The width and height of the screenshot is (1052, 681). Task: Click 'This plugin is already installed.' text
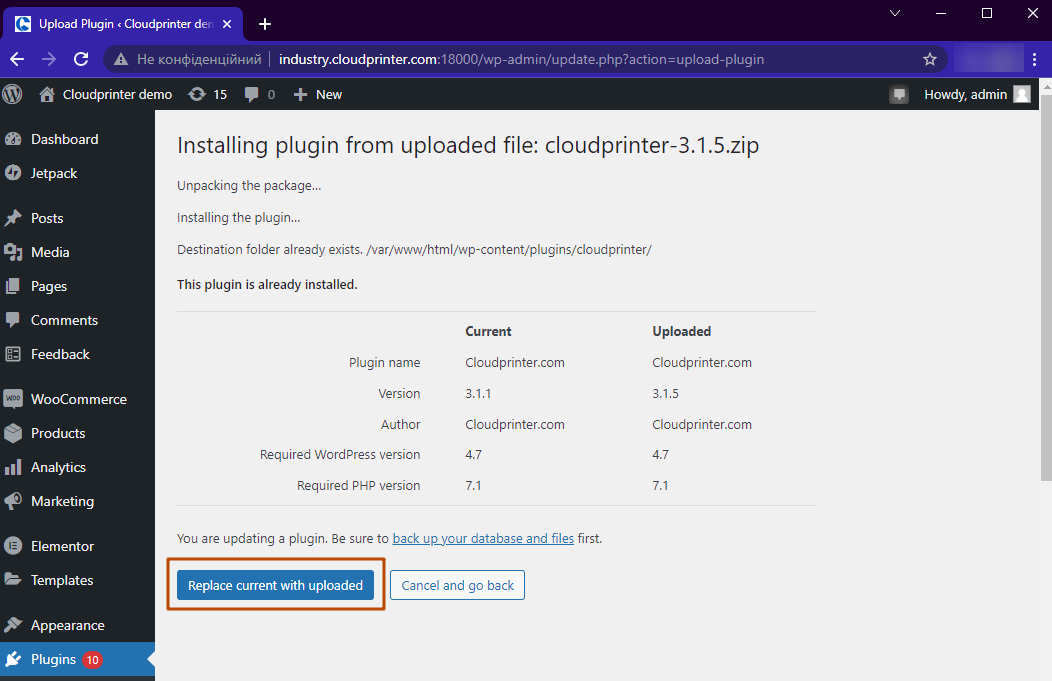(x=267, y=284)
